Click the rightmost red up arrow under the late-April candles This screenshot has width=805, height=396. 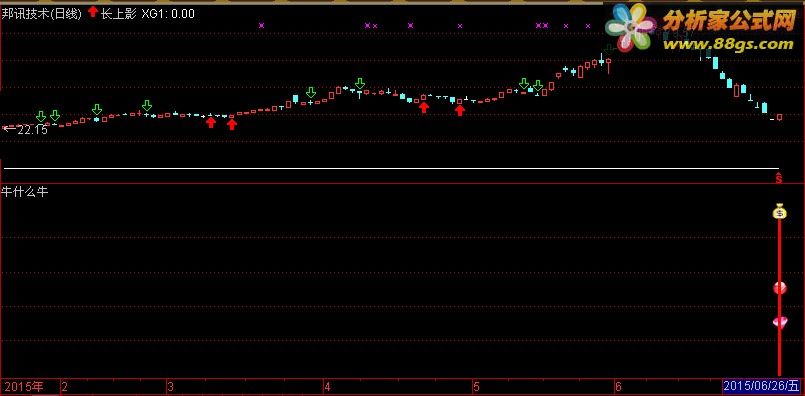(x=460, y=110)
